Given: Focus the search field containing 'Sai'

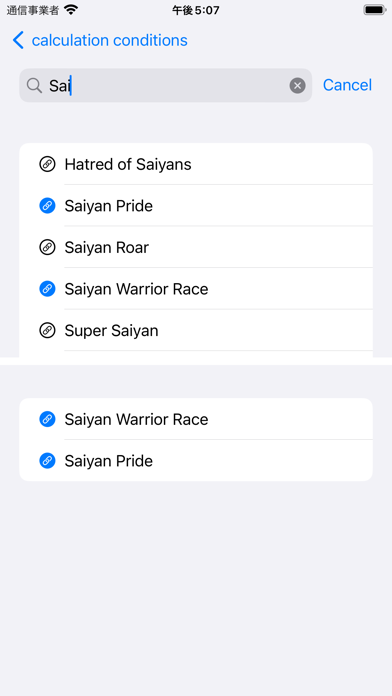Looking at the screenshot, I should [x=166, y=85].
